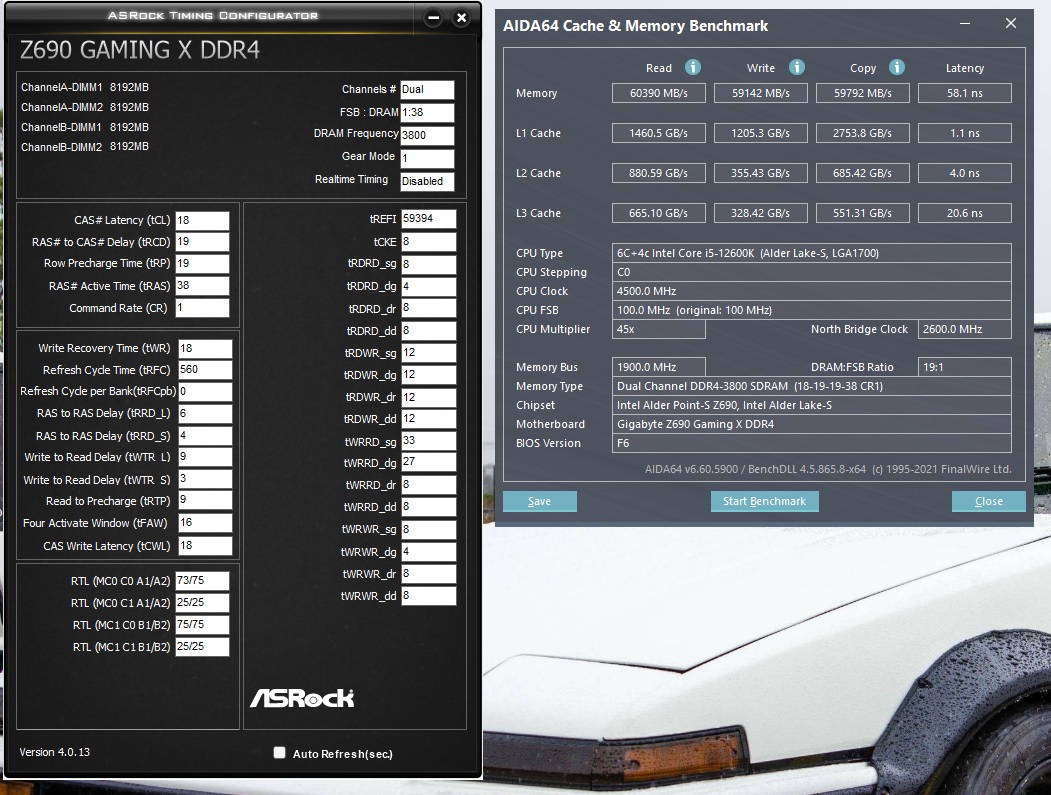Click the DRAM:FSB Ratio 19:1 value

coord(965,367)
